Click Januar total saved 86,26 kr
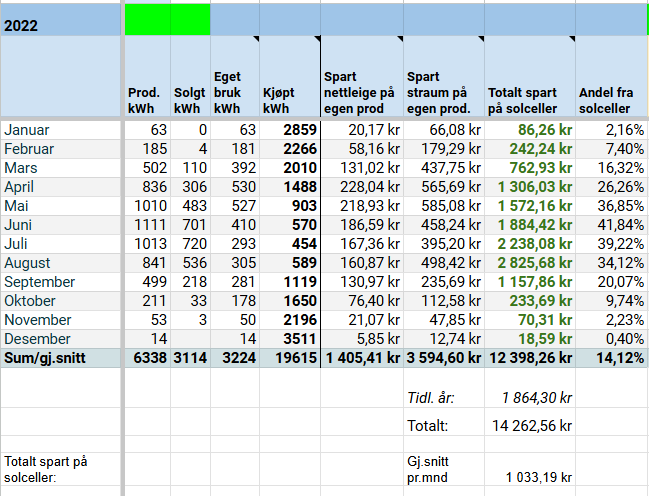The image size is (649, 496). pyautogui.click(x=545, y=130)
